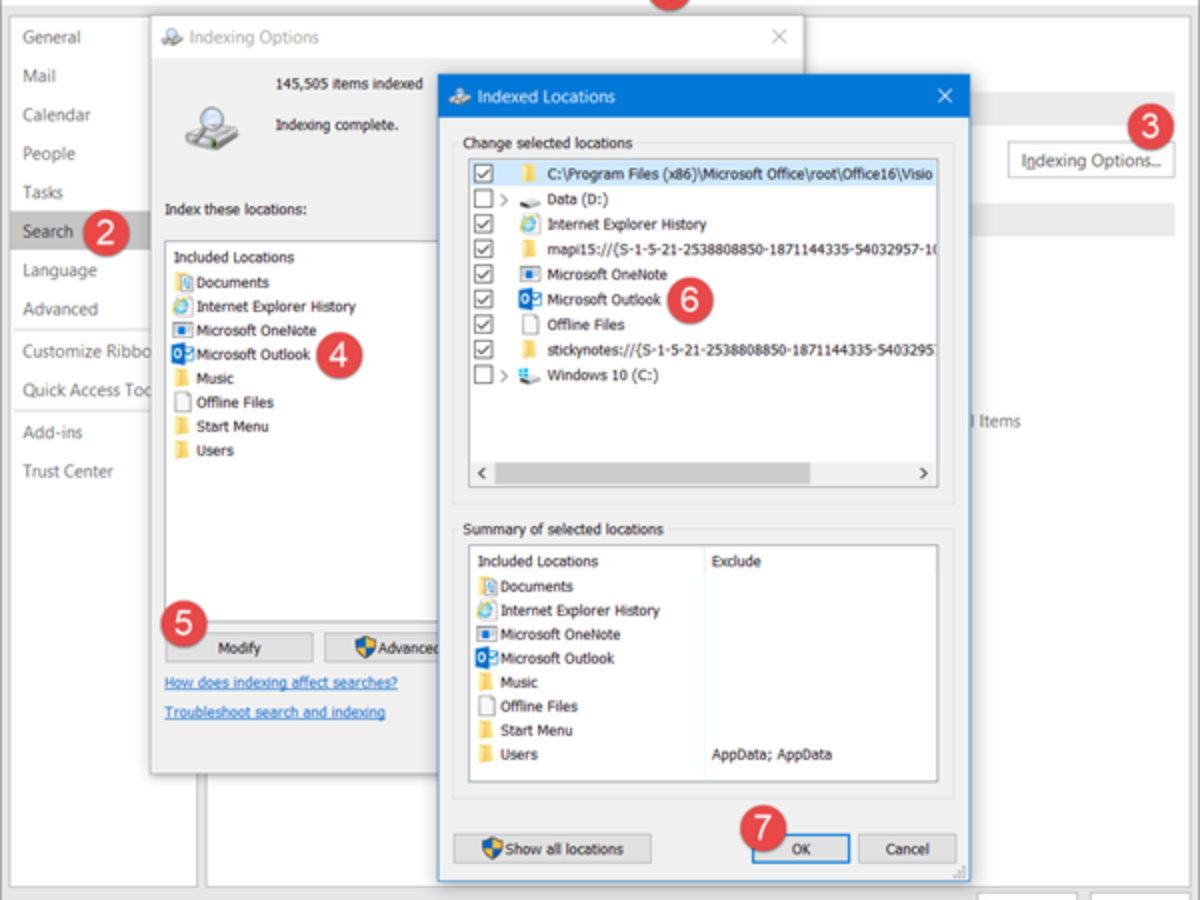Click Internet Explorer History icon in Summary list
Image resolution: width=1200 pixels, height=900 pixels.
(486, 611)
